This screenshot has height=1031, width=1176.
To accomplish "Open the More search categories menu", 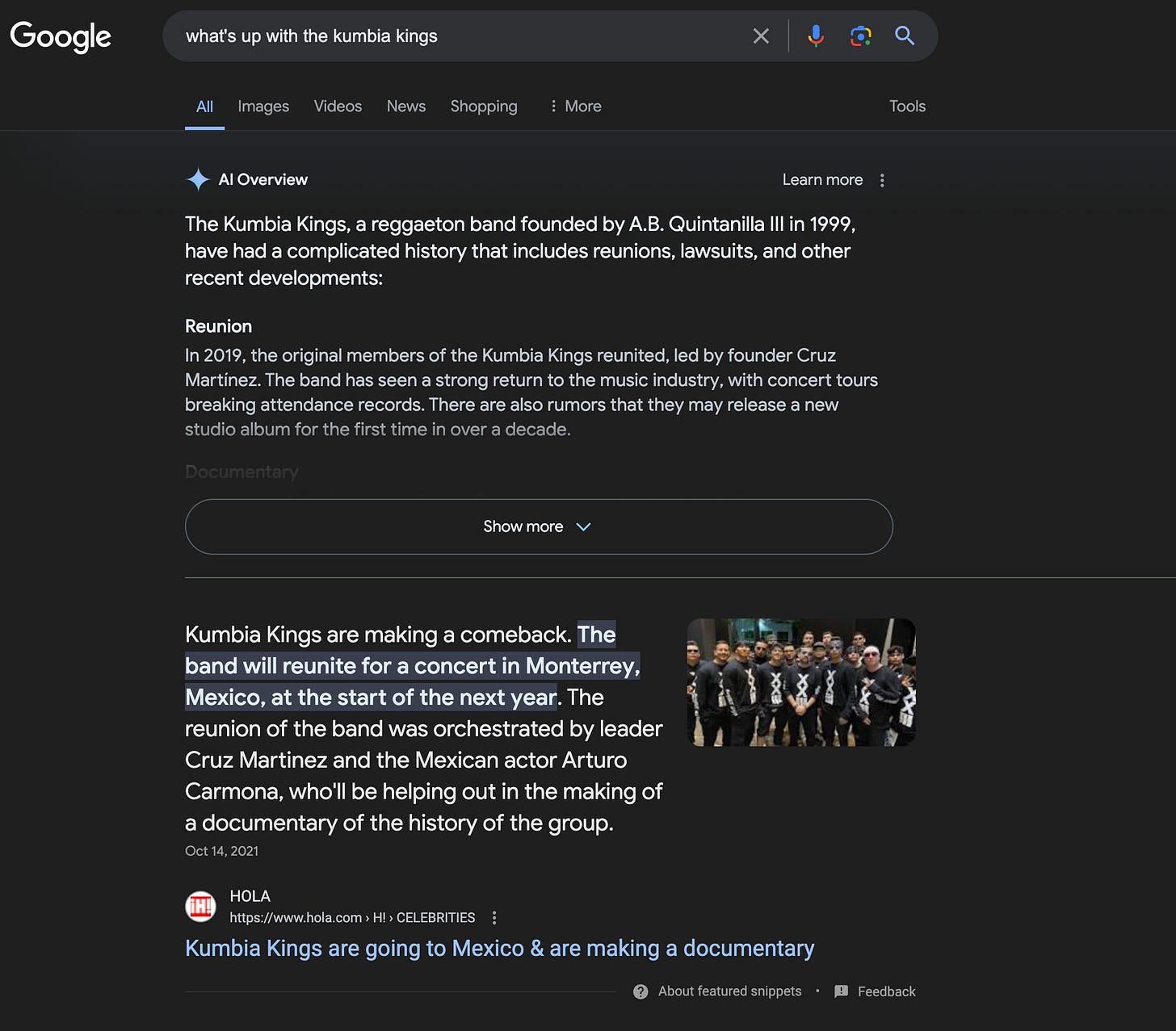I will pyautogui.click(x=575, y=107).
